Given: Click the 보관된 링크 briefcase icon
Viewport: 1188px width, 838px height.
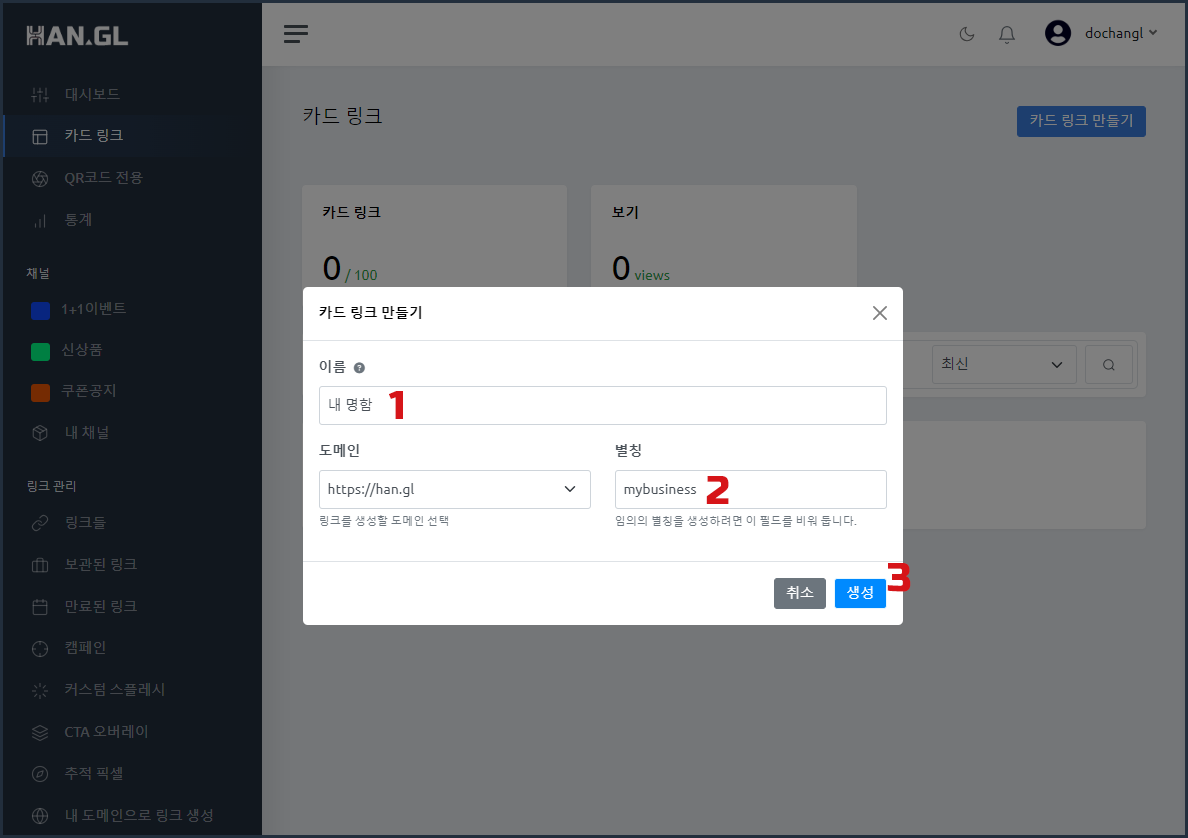Looking at the screenshot, I should click(x=40, y=565).
